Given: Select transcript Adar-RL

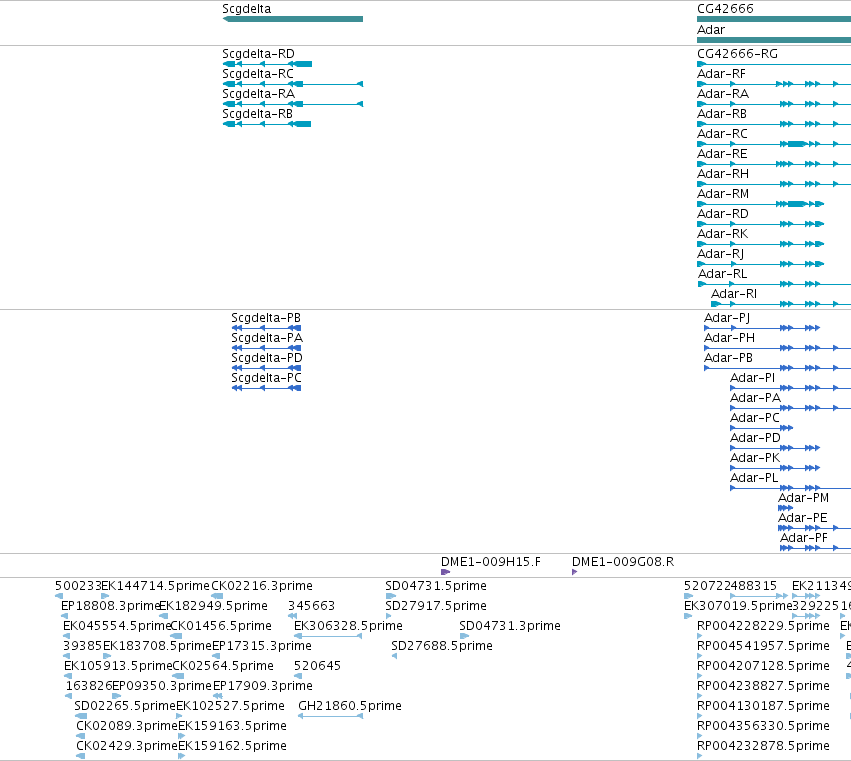Looking at the screenshot, I should click(x=722, y=274).
